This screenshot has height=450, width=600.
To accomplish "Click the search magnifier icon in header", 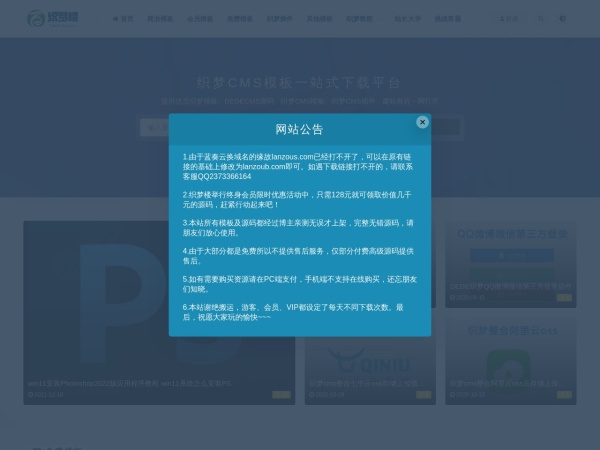I will [x=541, y=18].
